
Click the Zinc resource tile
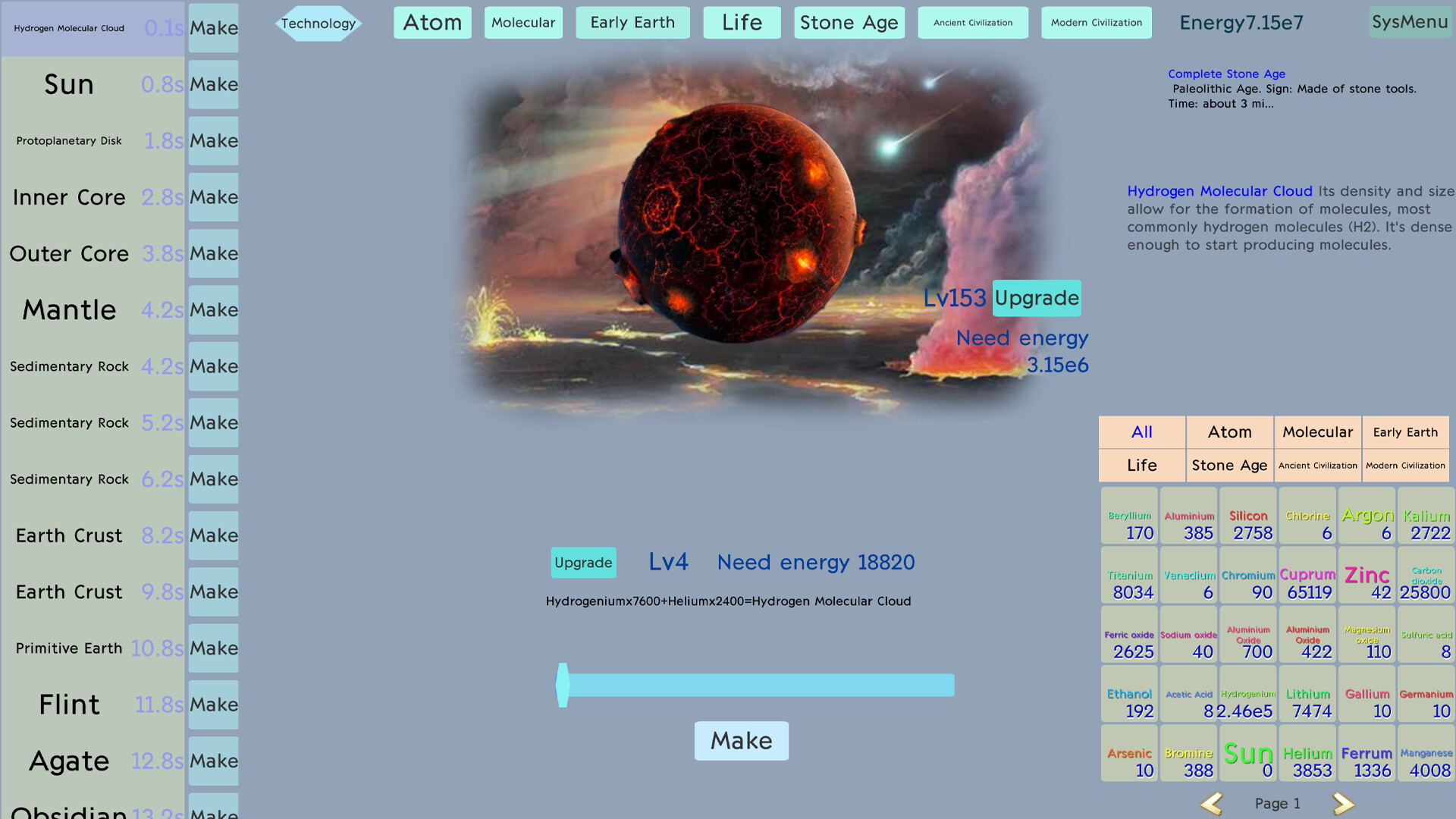(x=1367, y=575)
